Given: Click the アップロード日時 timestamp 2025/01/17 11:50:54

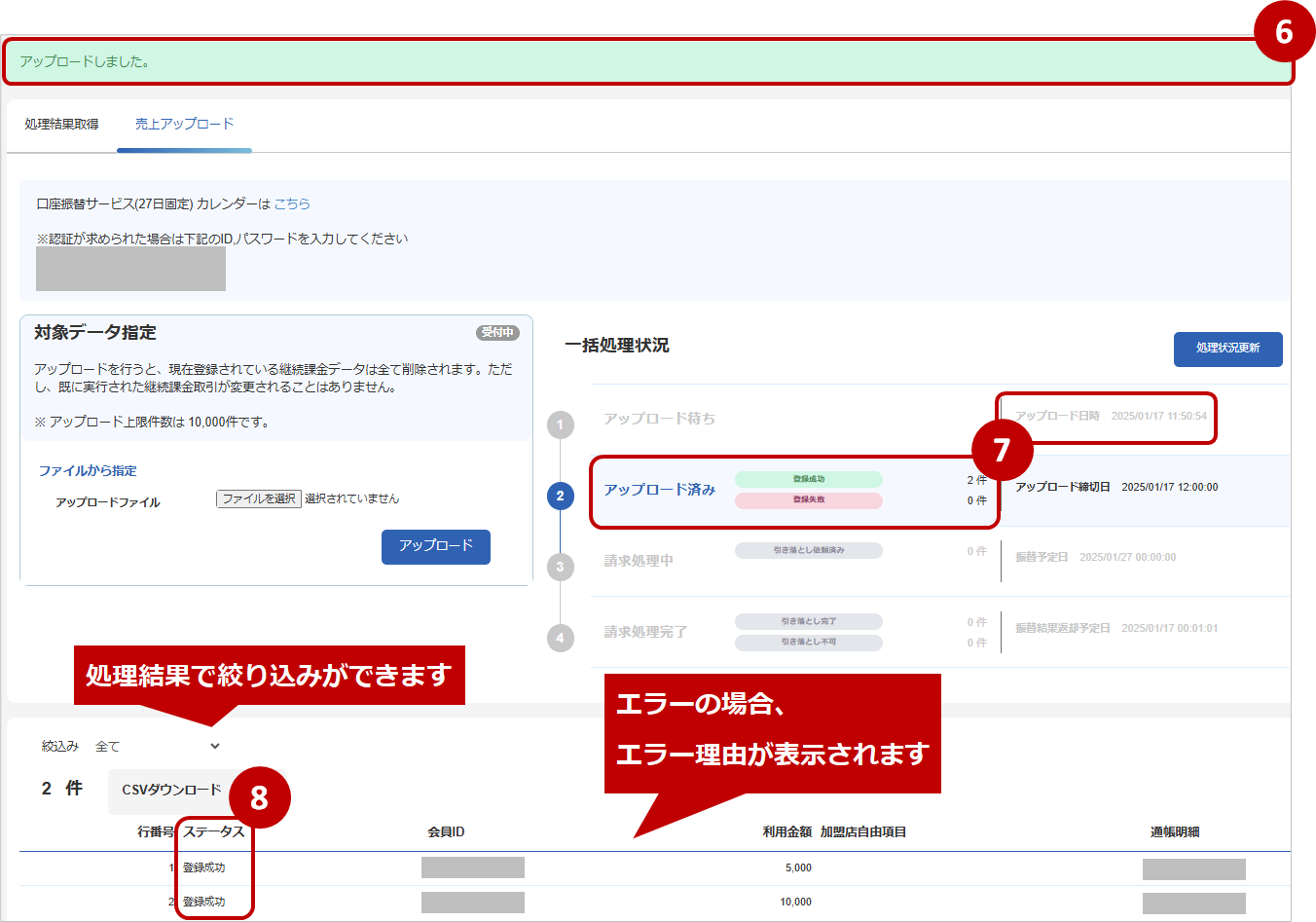Looking at the screenshot, I should (1158, 416).
